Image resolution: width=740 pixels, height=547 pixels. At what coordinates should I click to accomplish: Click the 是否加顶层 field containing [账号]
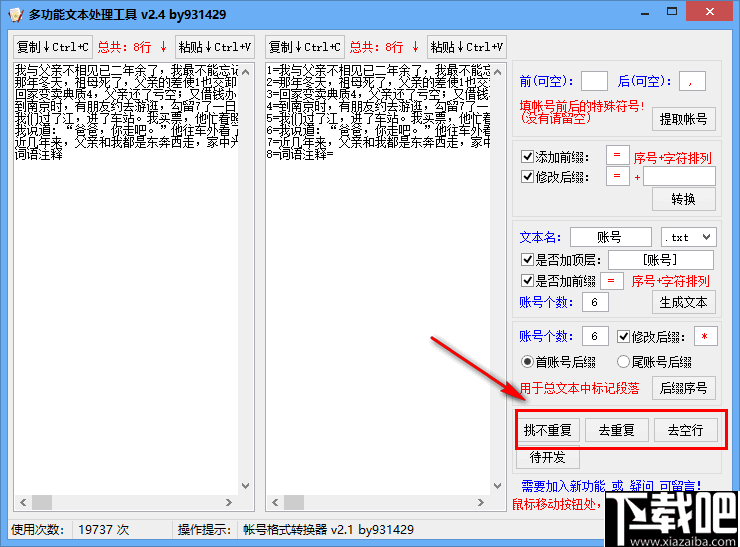click(x=661, y=260)
